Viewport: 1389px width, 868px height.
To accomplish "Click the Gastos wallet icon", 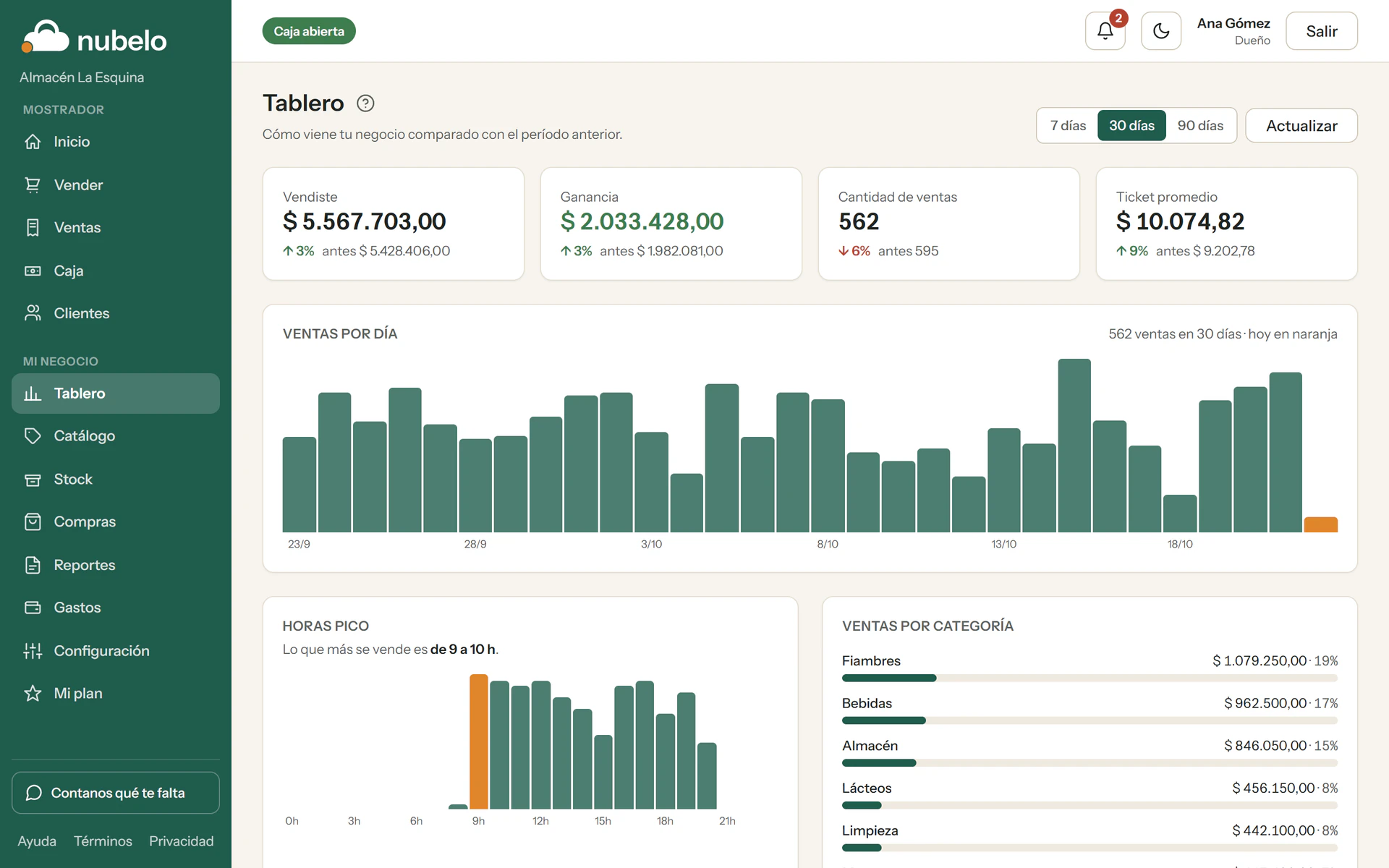I will [33, 608].
